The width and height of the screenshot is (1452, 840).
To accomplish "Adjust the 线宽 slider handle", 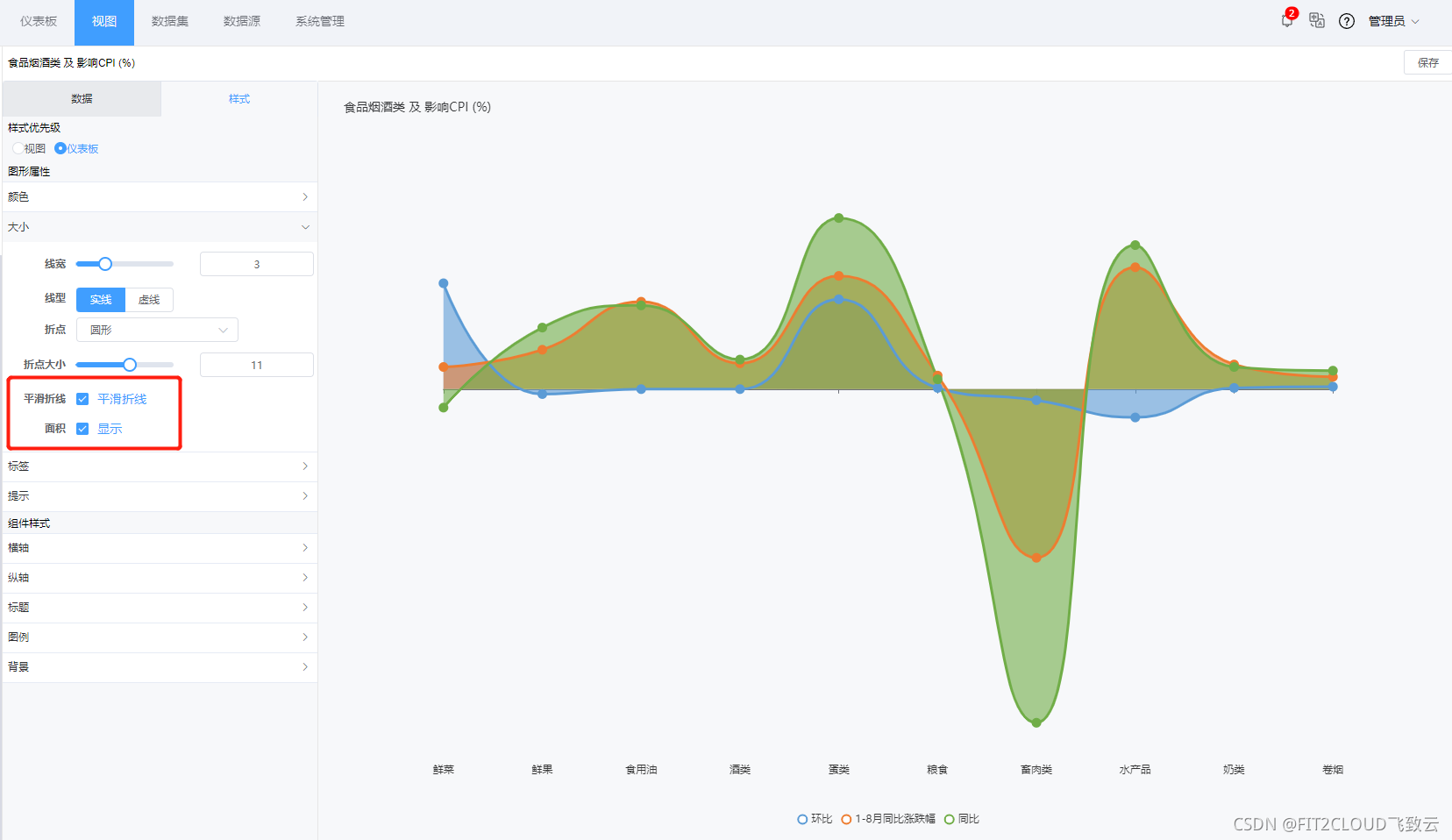I will [x=105, y=264].
